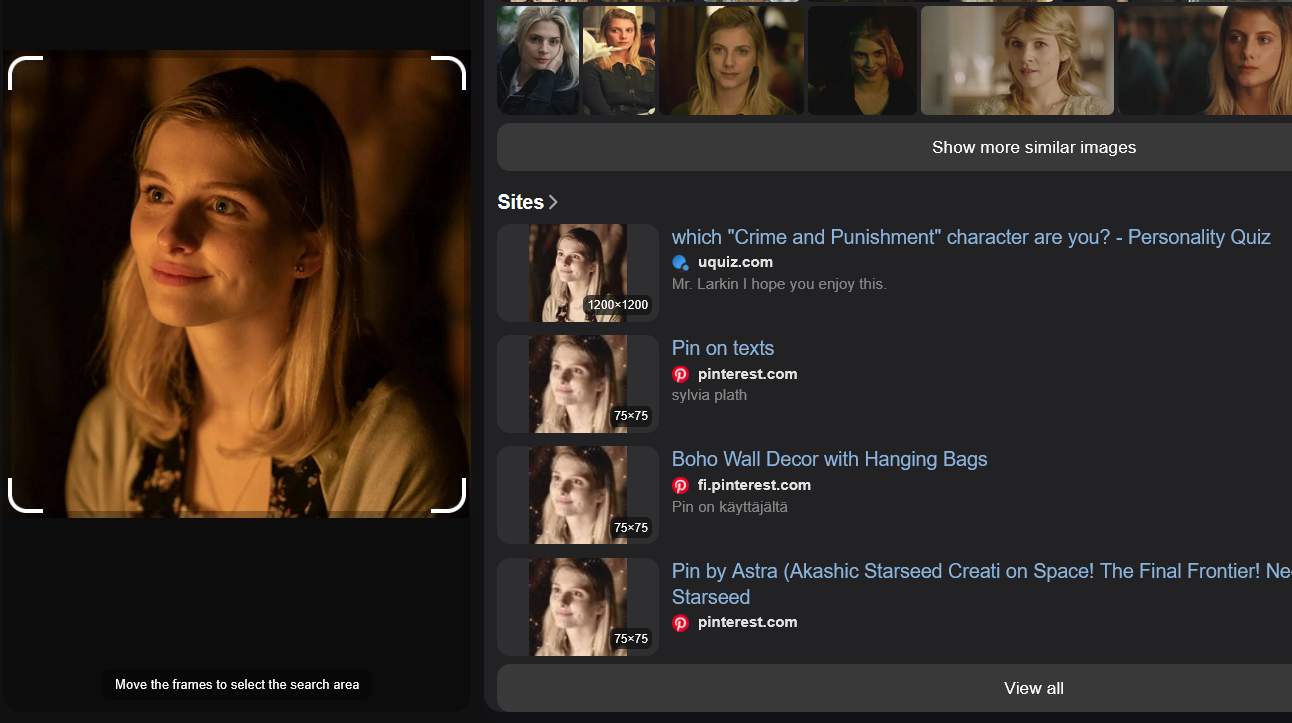Screen dimensions: 1292x723
Task: Click Pinterest icon under 'Pin by Astra' result
Action: (680, 622)
